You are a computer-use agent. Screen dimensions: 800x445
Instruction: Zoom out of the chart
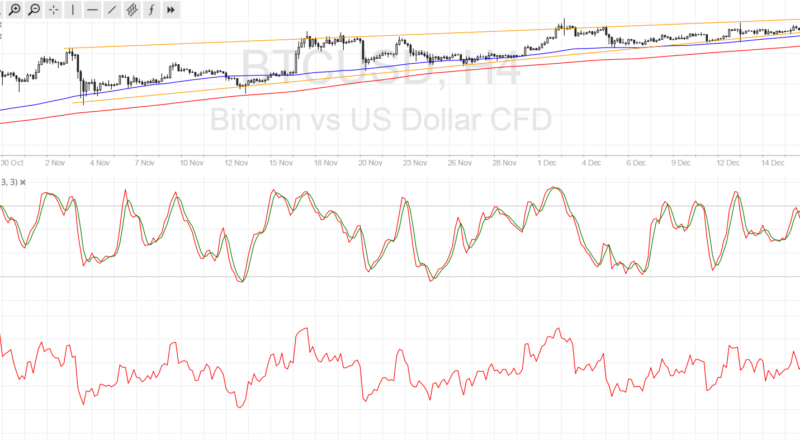tap(34, 10)
